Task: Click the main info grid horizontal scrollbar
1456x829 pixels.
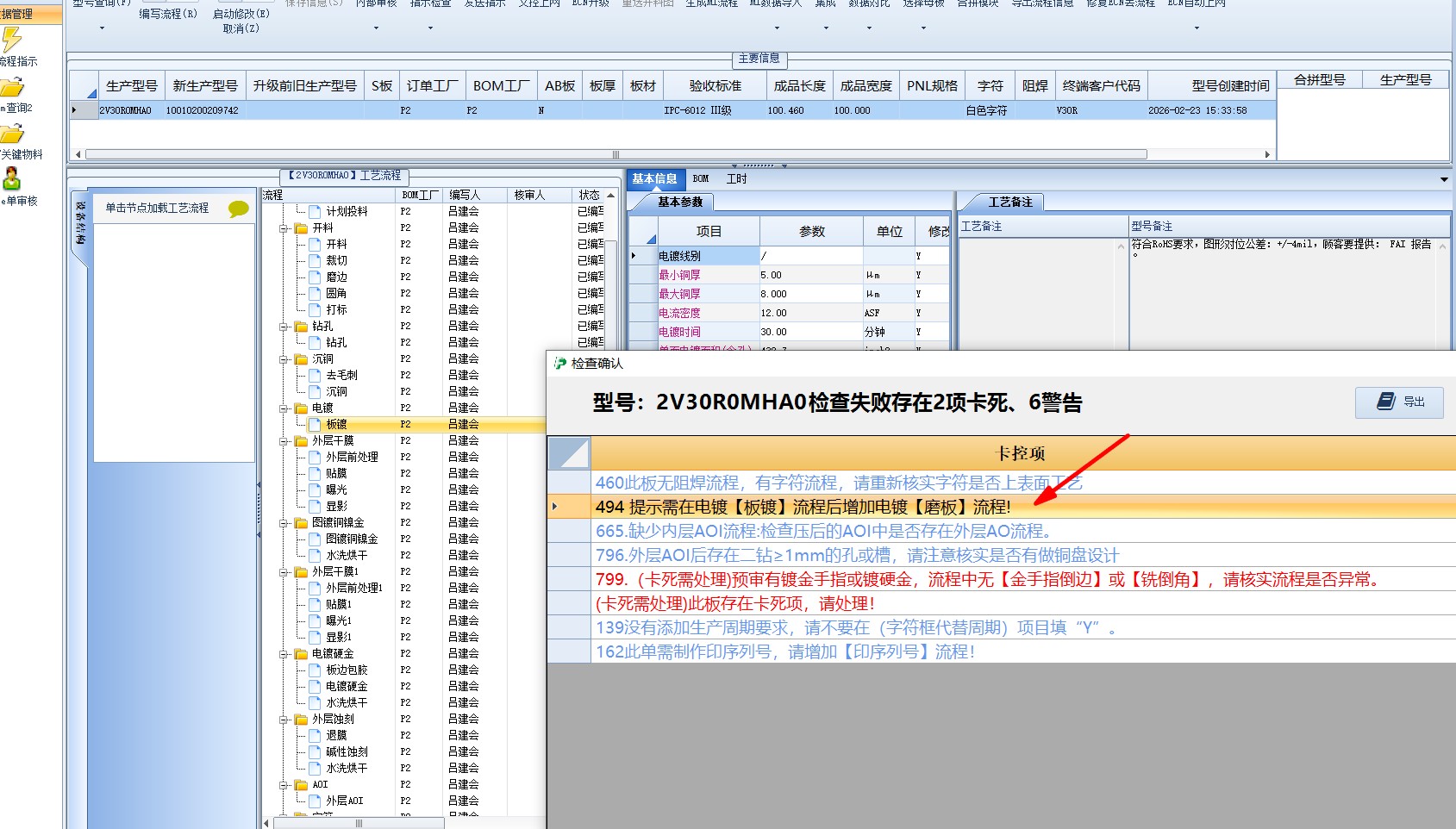Action: coord(616,154)
